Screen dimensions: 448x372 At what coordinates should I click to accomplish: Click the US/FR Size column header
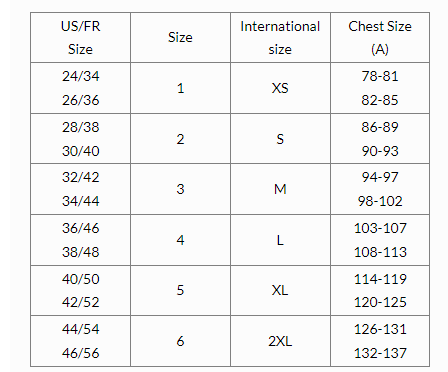pyautogui.click(x=80, y=38)
